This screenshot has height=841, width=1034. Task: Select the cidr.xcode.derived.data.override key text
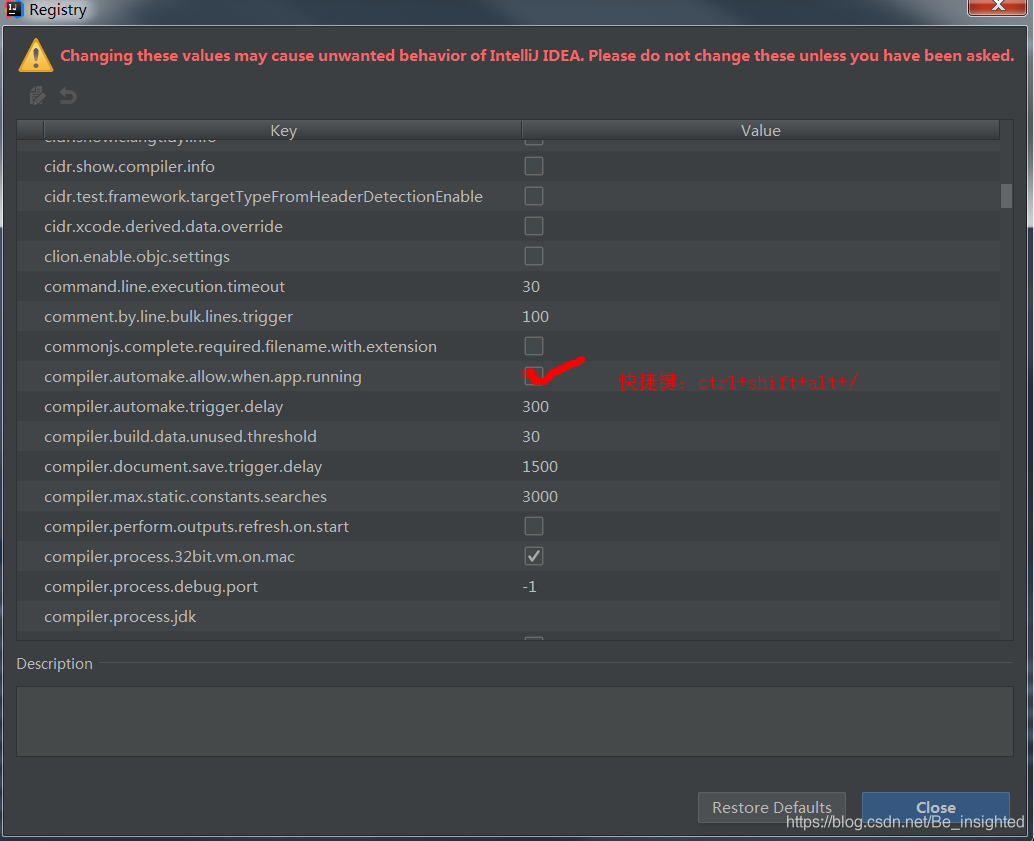pyautogui.click(x=164, y=226)
